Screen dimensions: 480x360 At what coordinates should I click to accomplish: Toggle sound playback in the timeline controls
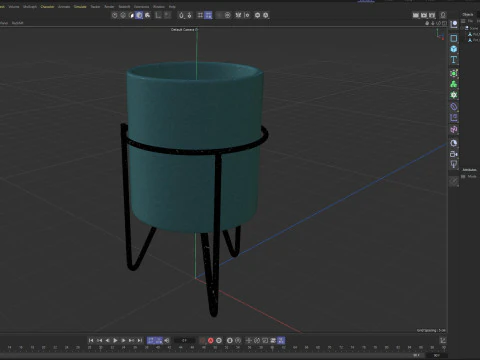(167, 340)
